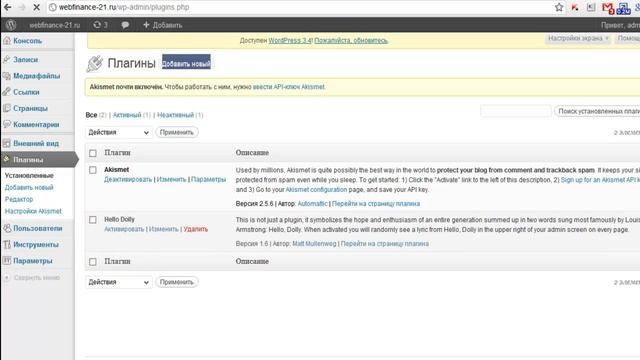Collapse the sidebar with Свернуть меню
640x360 pixels.
(37, 278)
